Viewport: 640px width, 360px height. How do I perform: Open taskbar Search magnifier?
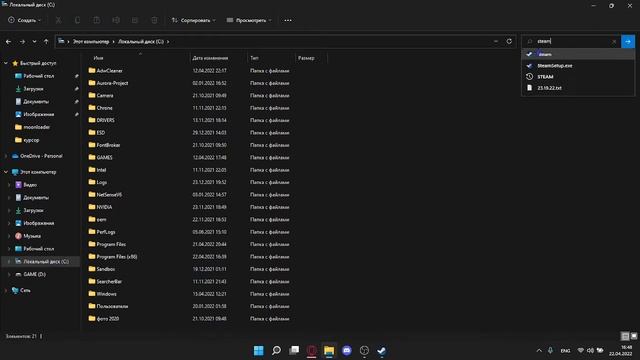[276, 350]
